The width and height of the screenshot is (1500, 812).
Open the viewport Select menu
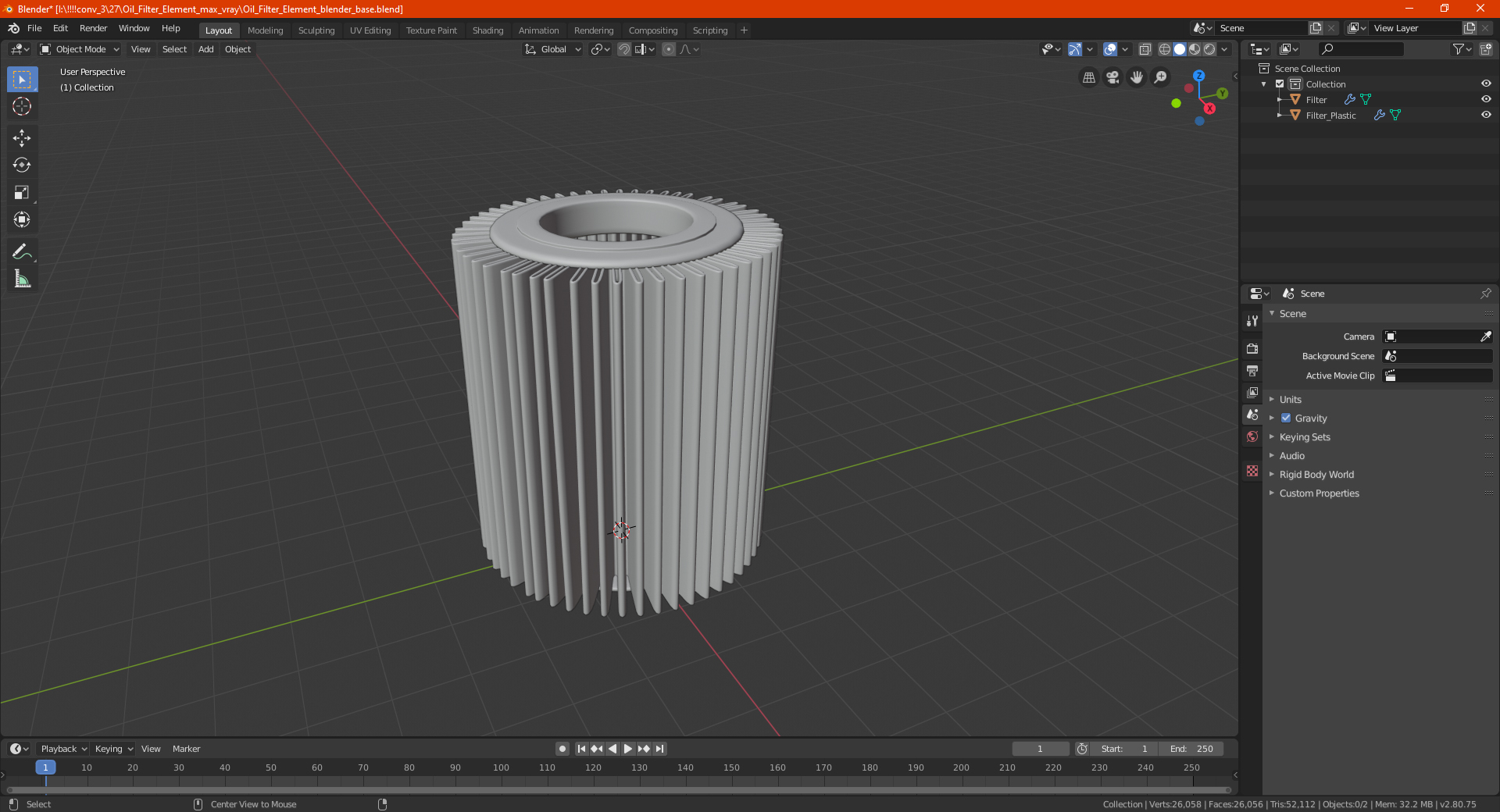pos(174,49)
